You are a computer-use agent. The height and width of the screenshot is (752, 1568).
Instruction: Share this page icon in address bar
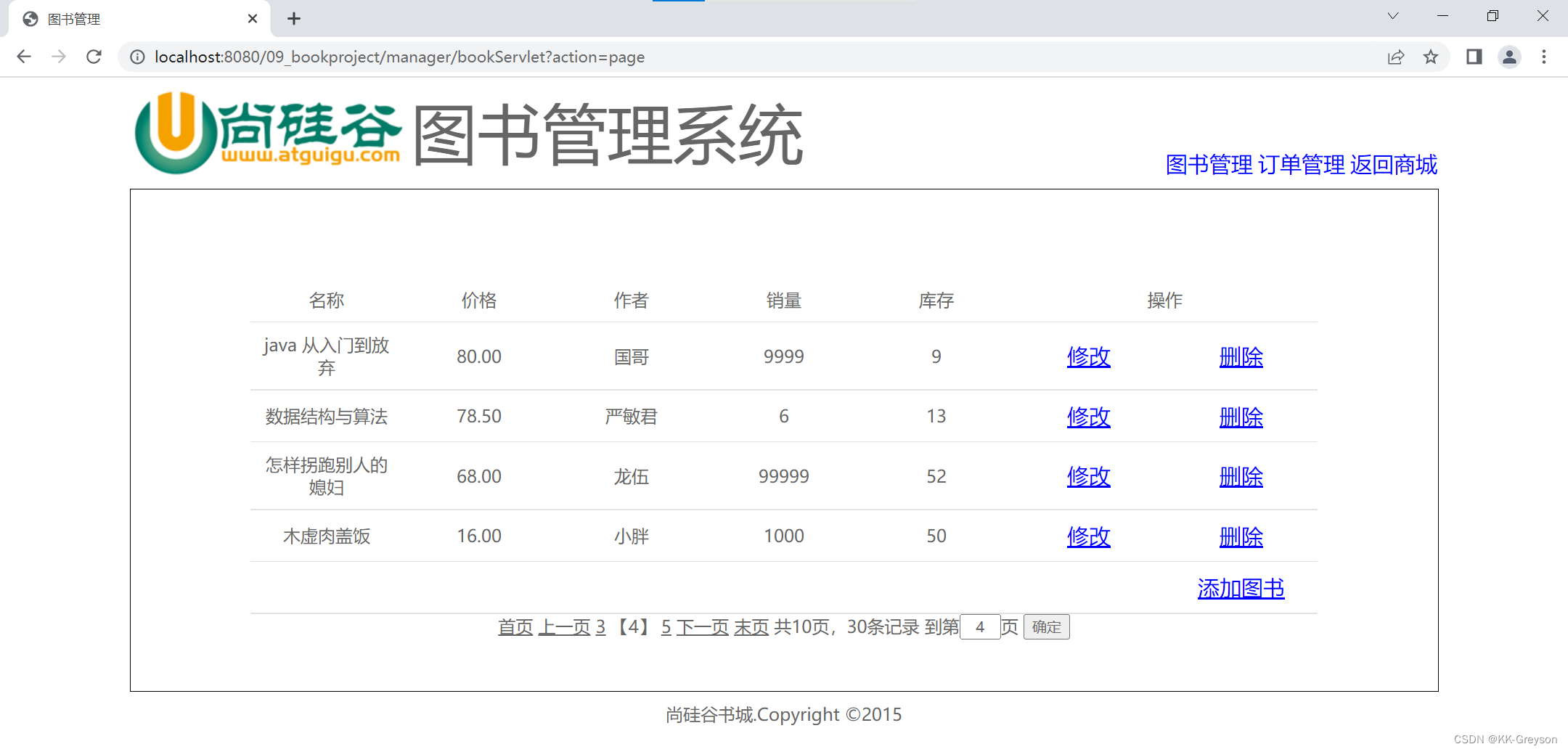[1396, 57]
